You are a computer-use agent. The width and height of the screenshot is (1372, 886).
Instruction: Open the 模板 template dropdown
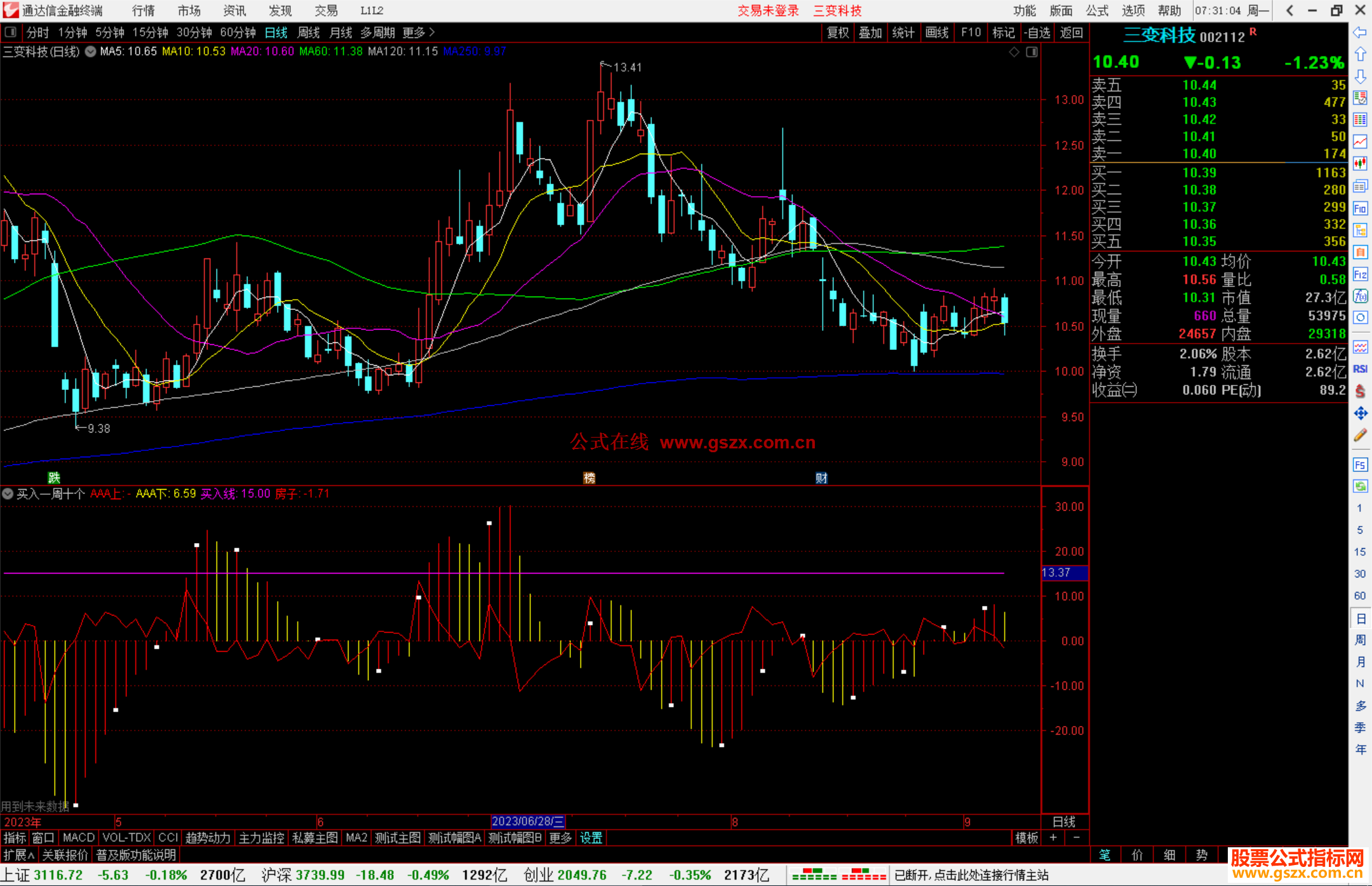(x=1026, y=838)
